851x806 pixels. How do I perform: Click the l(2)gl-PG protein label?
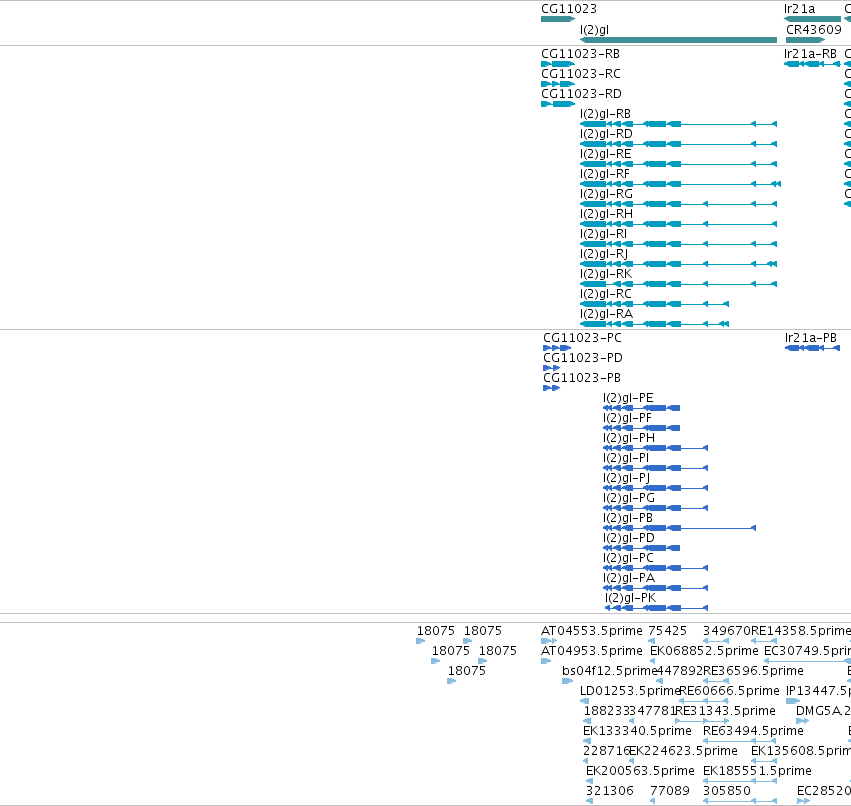coord(629,498)
